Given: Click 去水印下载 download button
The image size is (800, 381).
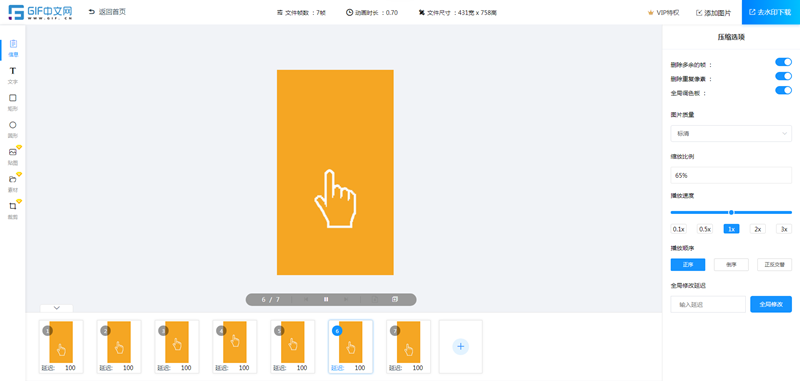Looking at the screenshot, I should pyautogui.click(x=770, y=12).
